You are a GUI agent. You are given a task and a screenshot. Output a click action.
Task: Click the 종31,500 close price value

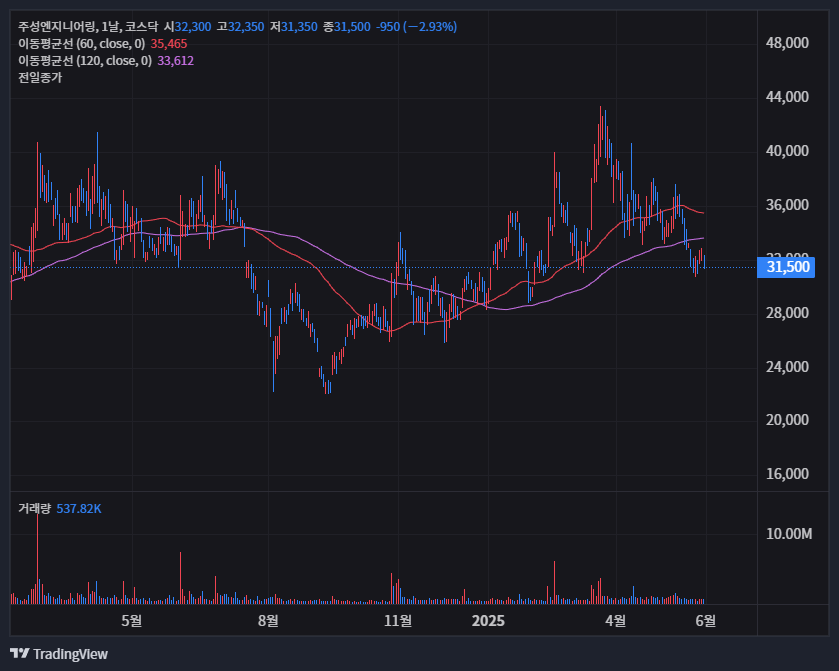(x=347, y=27)
